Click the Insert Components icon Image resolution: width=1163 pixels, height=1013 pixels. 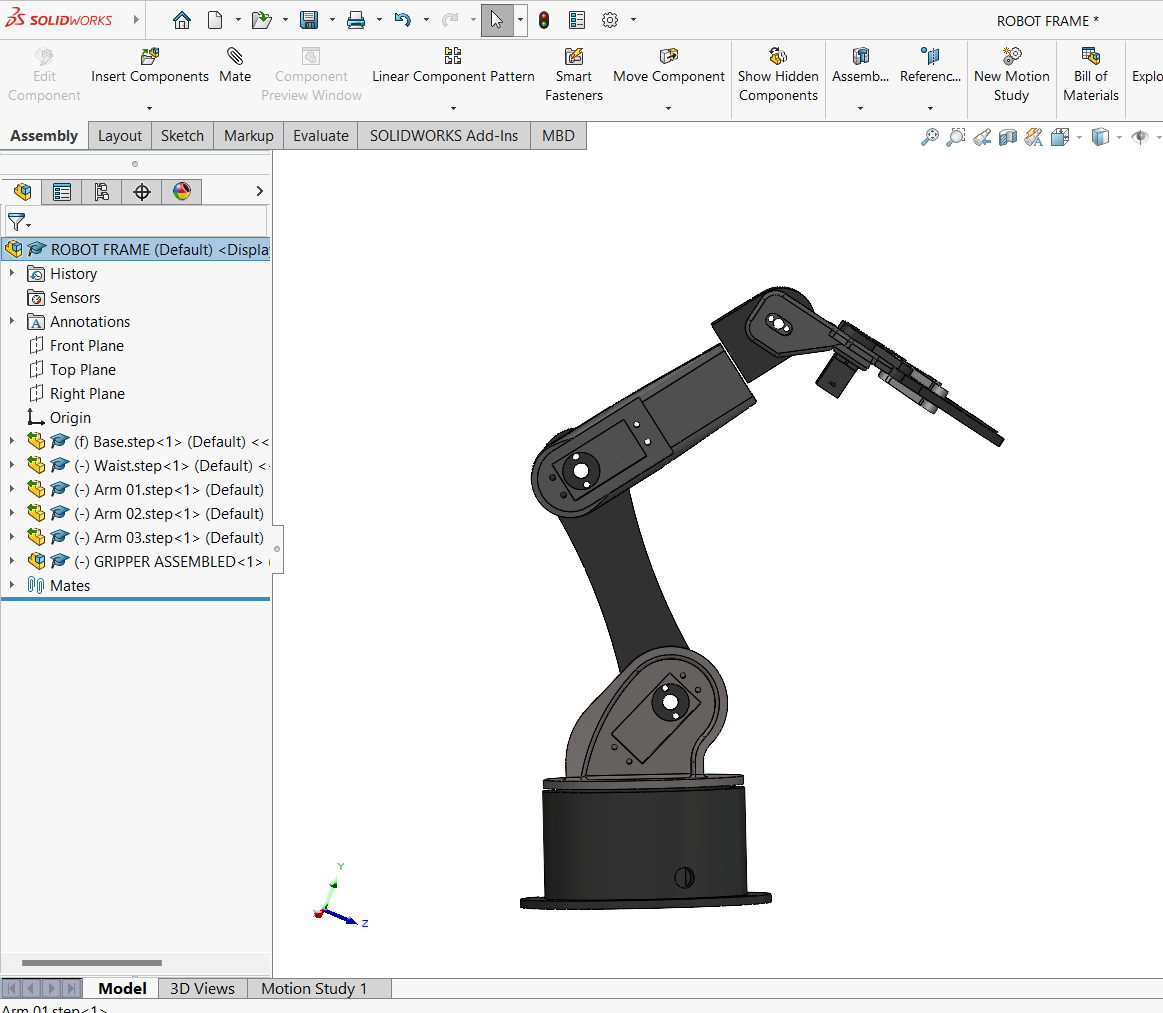[150, 56]
